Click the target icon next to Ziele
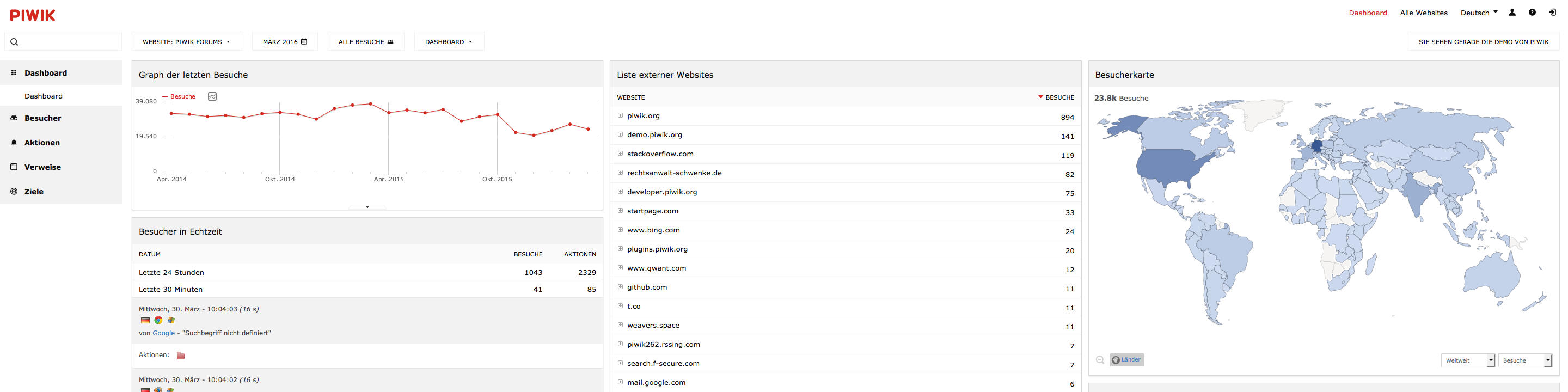 point(14,191)
